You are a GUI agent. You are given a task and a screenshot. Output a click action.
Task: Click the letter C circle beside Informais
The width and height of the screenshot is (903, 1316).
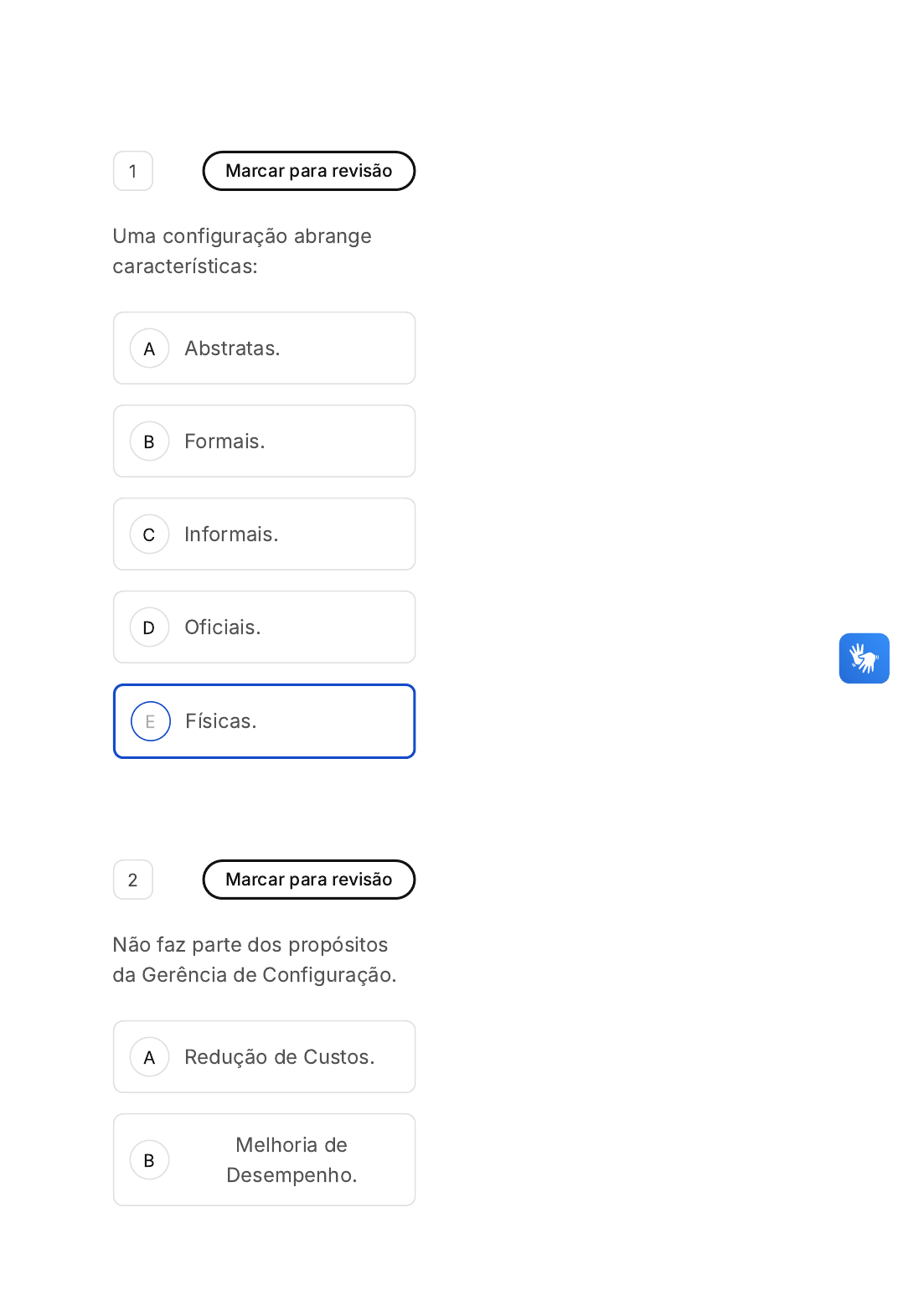[150, 534]
